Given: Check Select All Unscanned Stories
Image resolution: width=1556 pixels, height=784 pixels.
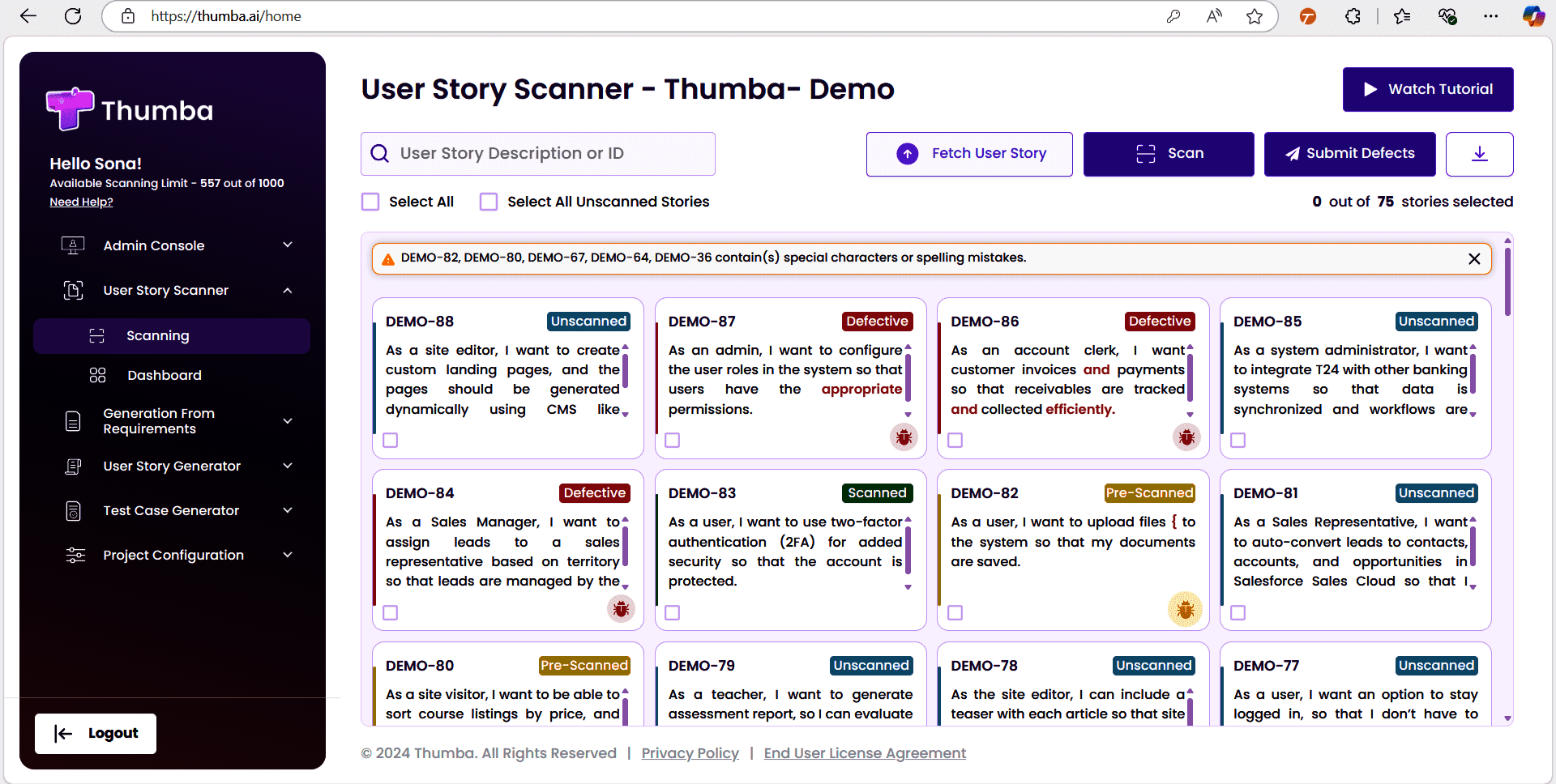Looking at the screenshot, I should (x=489, y=201).
